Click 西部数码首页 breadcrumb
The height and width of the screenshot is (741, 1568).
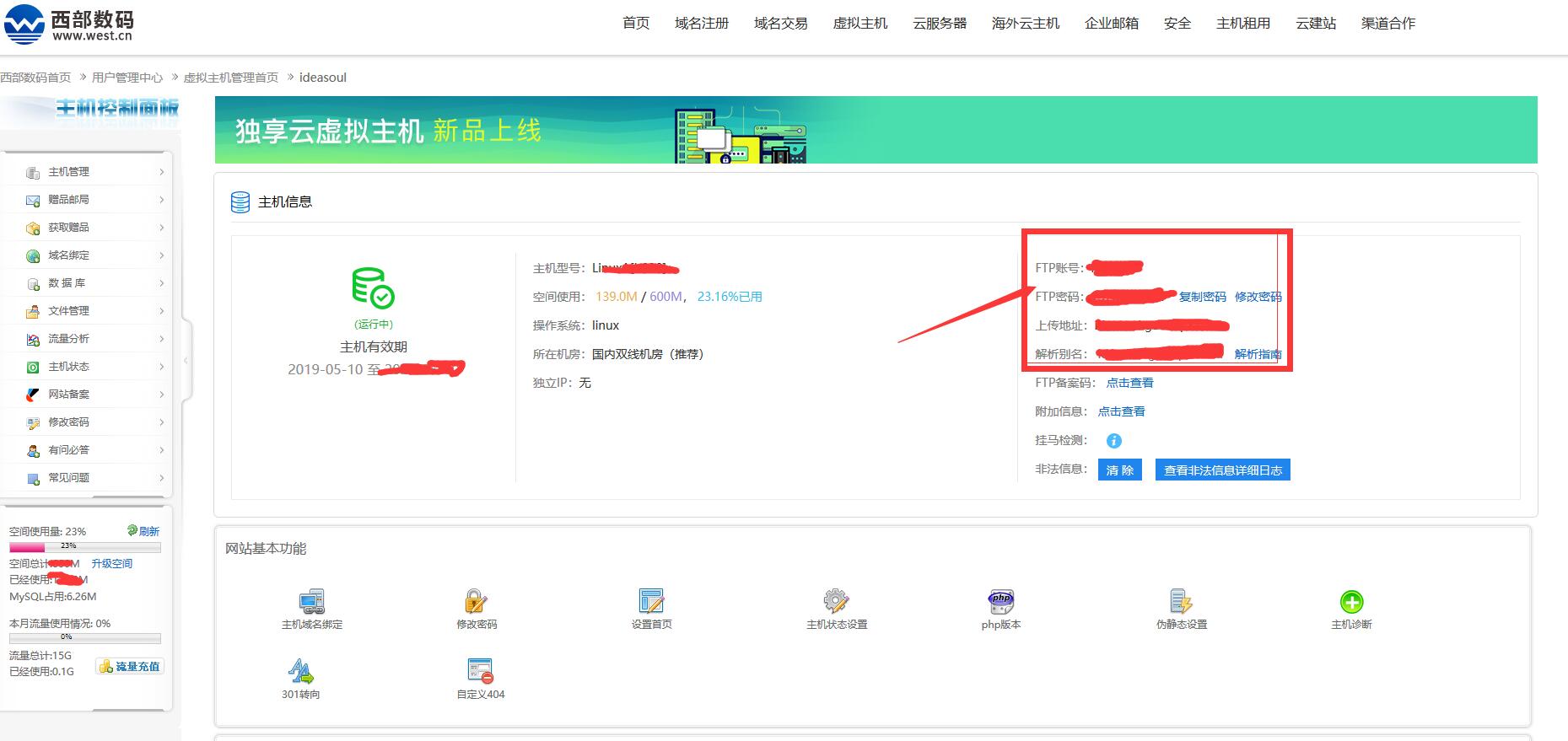coord(35,78)
